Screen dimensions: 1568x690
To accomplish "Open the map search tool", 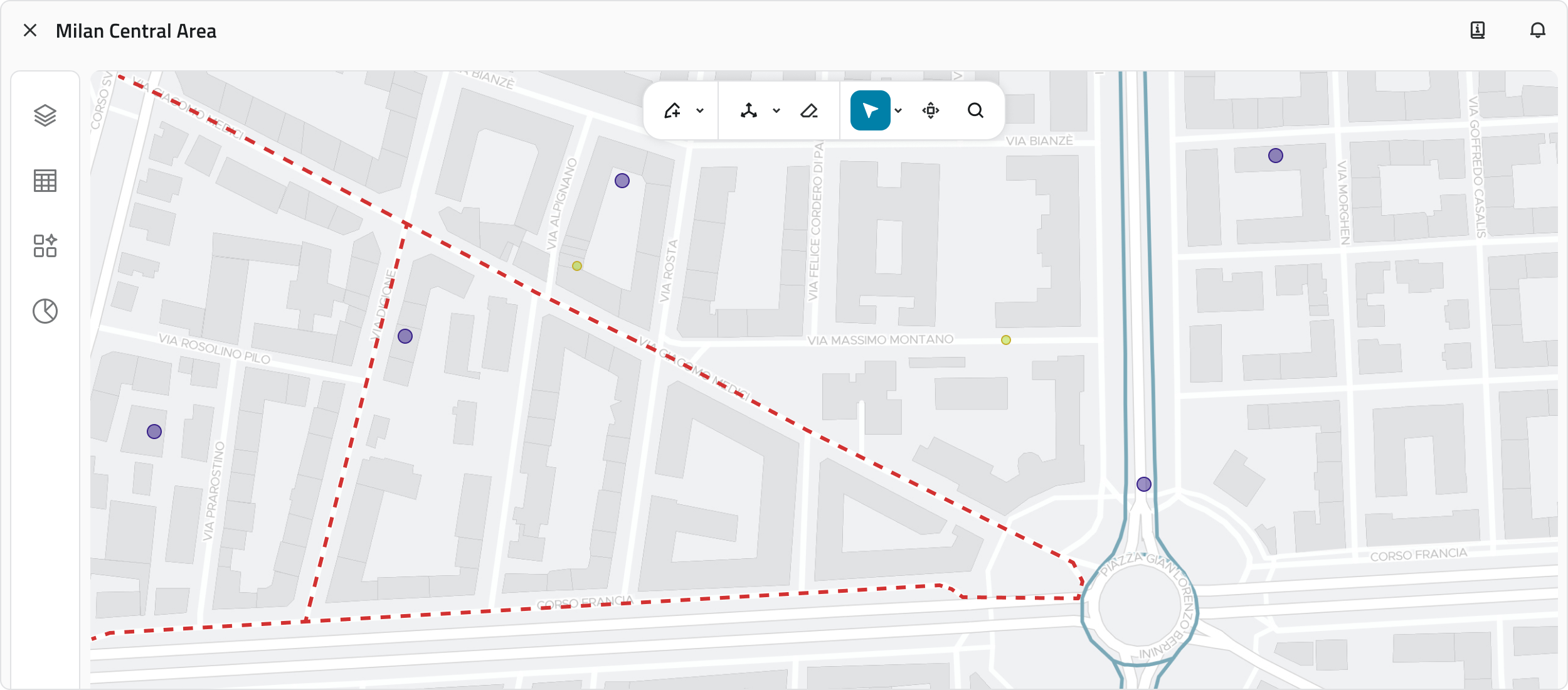I will pyautogui.click(x=975, y=111).
